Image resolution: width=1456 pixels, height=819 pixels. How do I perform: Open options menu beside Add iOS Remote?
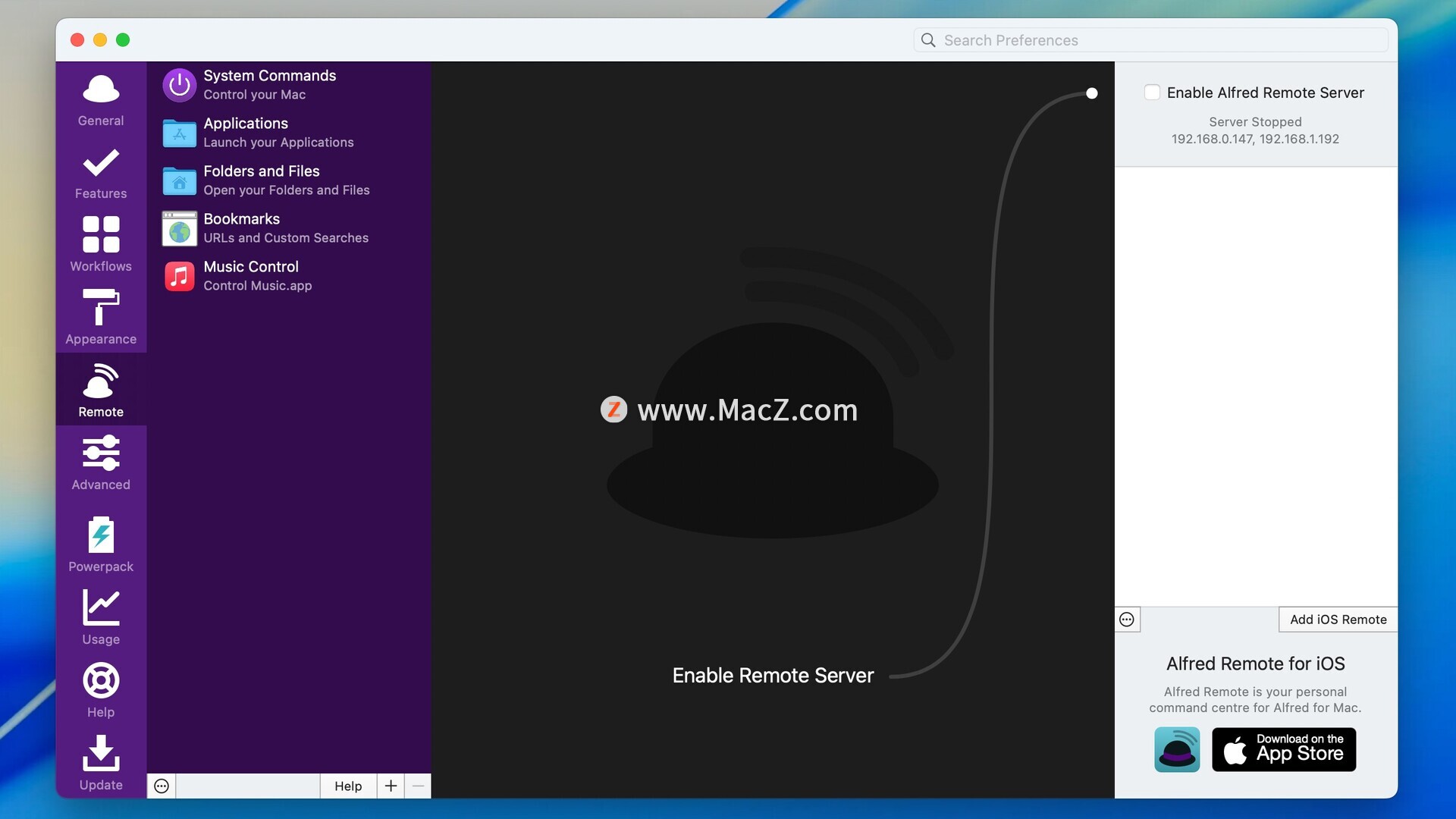click(x=1127, y=620)
